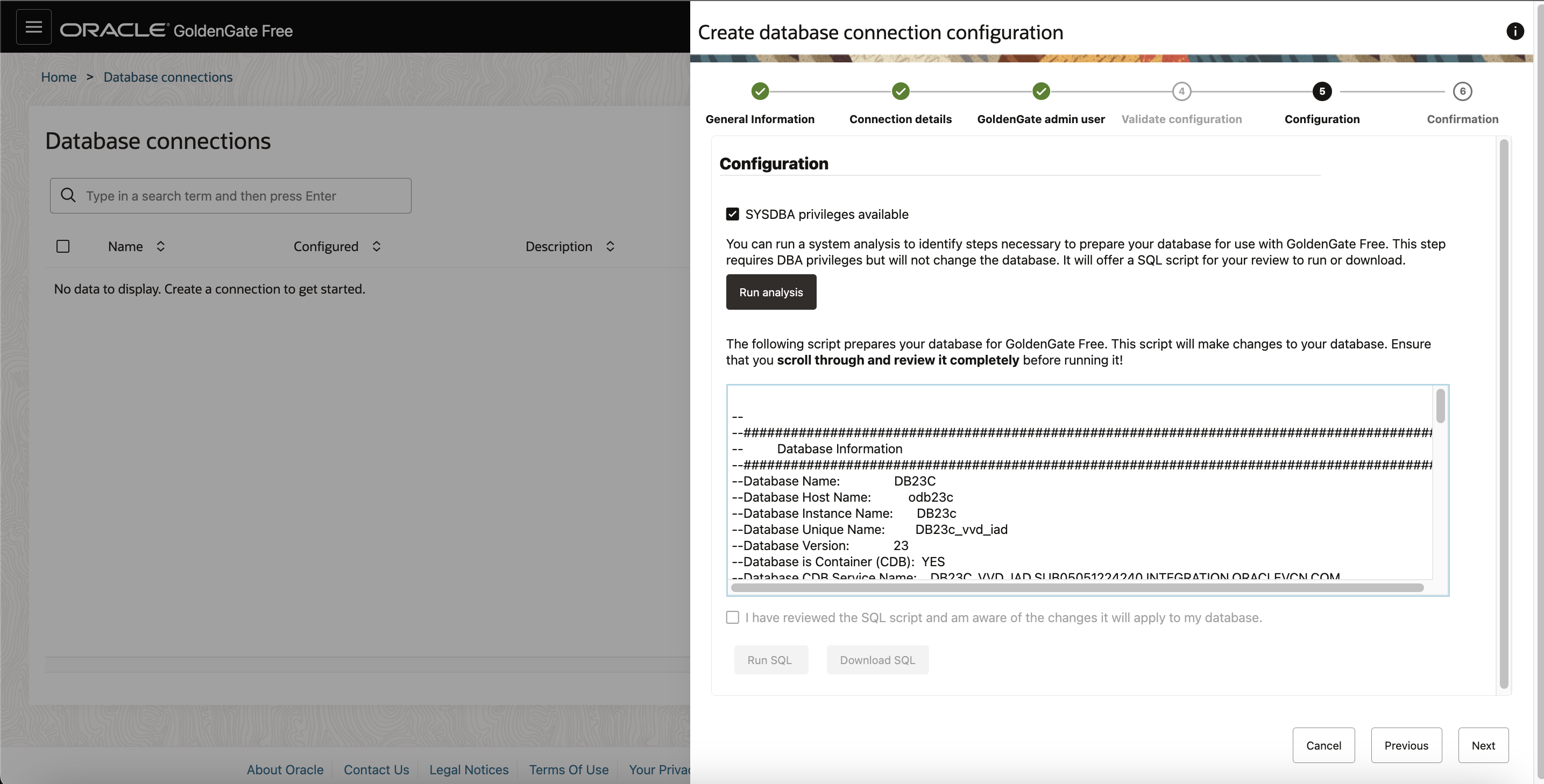Tick the select-all checkbox in table header
This screenshot has width=1544, height=784.
click(x=63, y=246)
